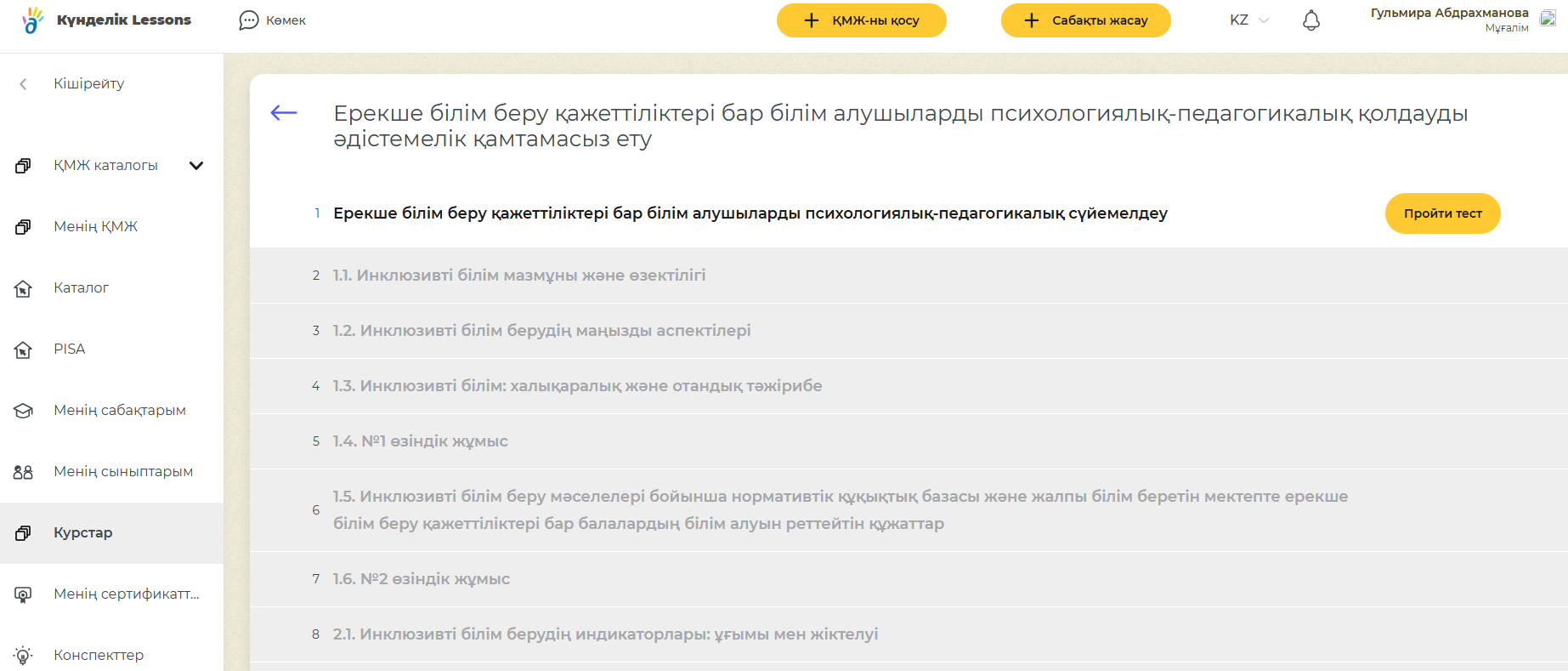This screenshot has height=671, width=1568.
Task: Click the Менің сыныптарым people icon
Action: pos(23,472)
